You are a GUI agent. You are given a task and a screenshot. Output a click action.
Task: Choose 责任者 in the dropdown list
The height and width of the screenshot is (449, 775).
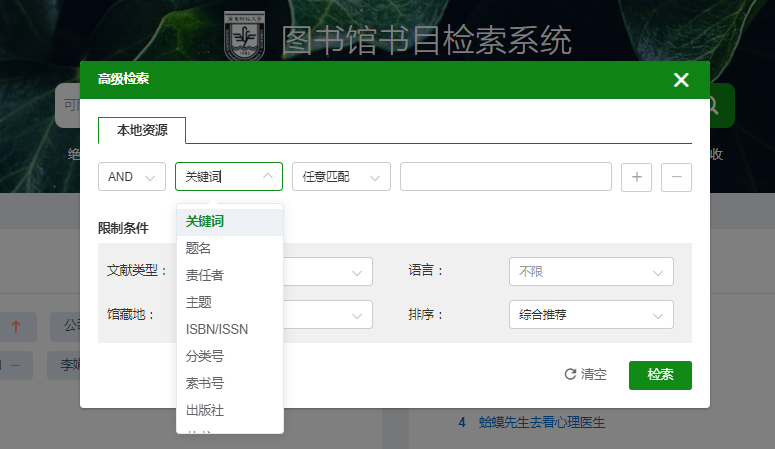(205, 275)
